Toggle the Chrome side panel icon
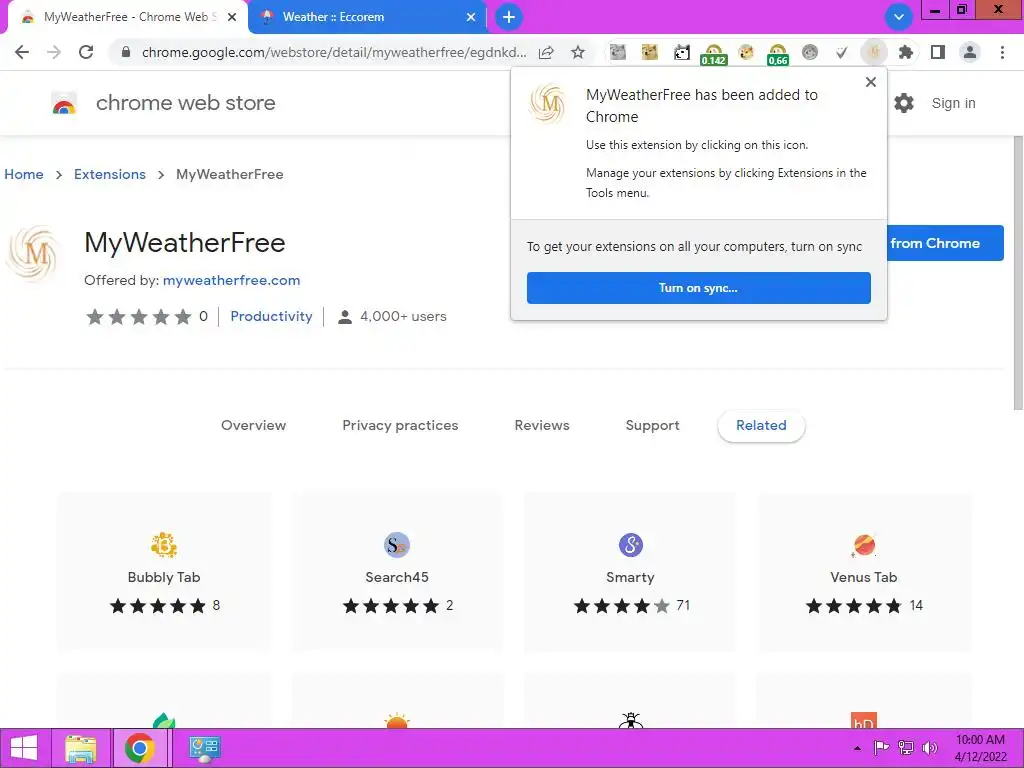Image resolution: width=1024 pixels, height=768 pixels. 938,52
